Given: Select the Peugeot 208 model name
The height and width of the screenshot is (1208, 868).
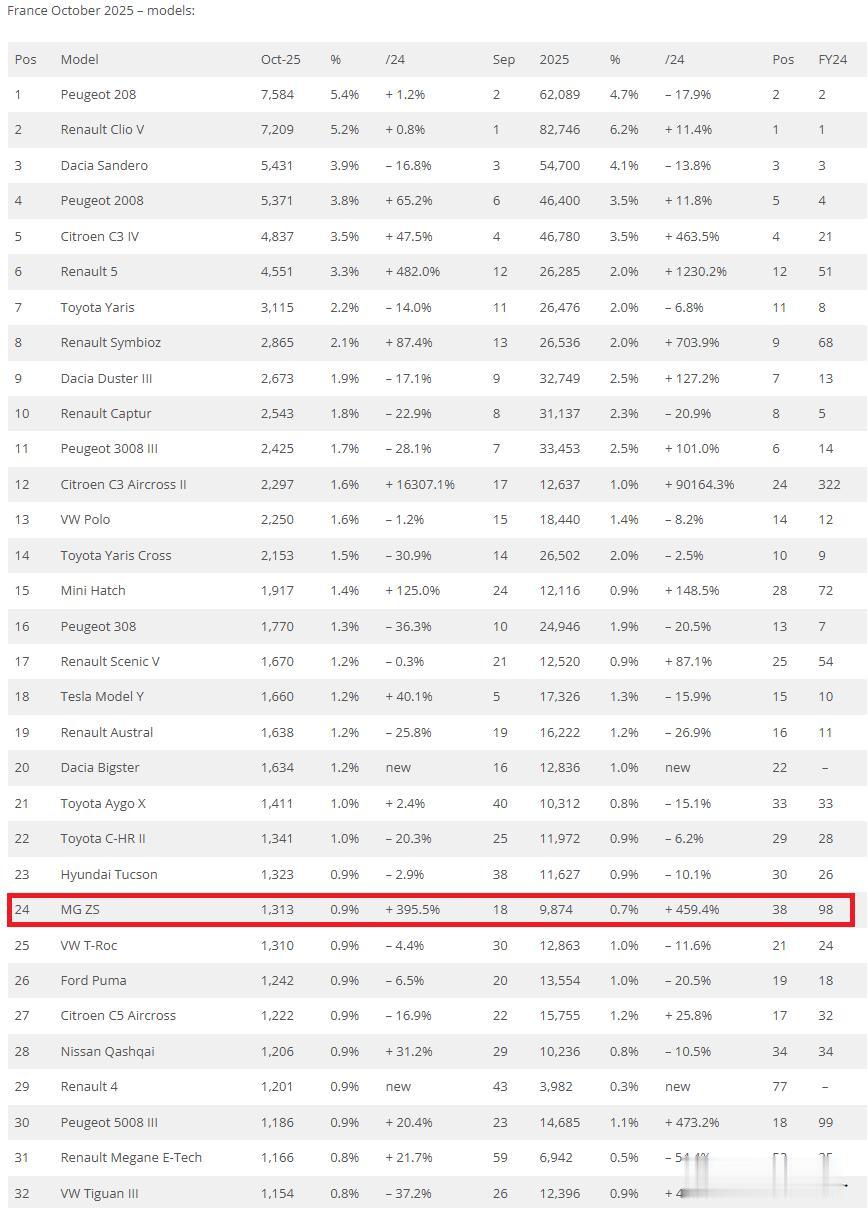Looking at the screenshot, I should pos(98,94).
